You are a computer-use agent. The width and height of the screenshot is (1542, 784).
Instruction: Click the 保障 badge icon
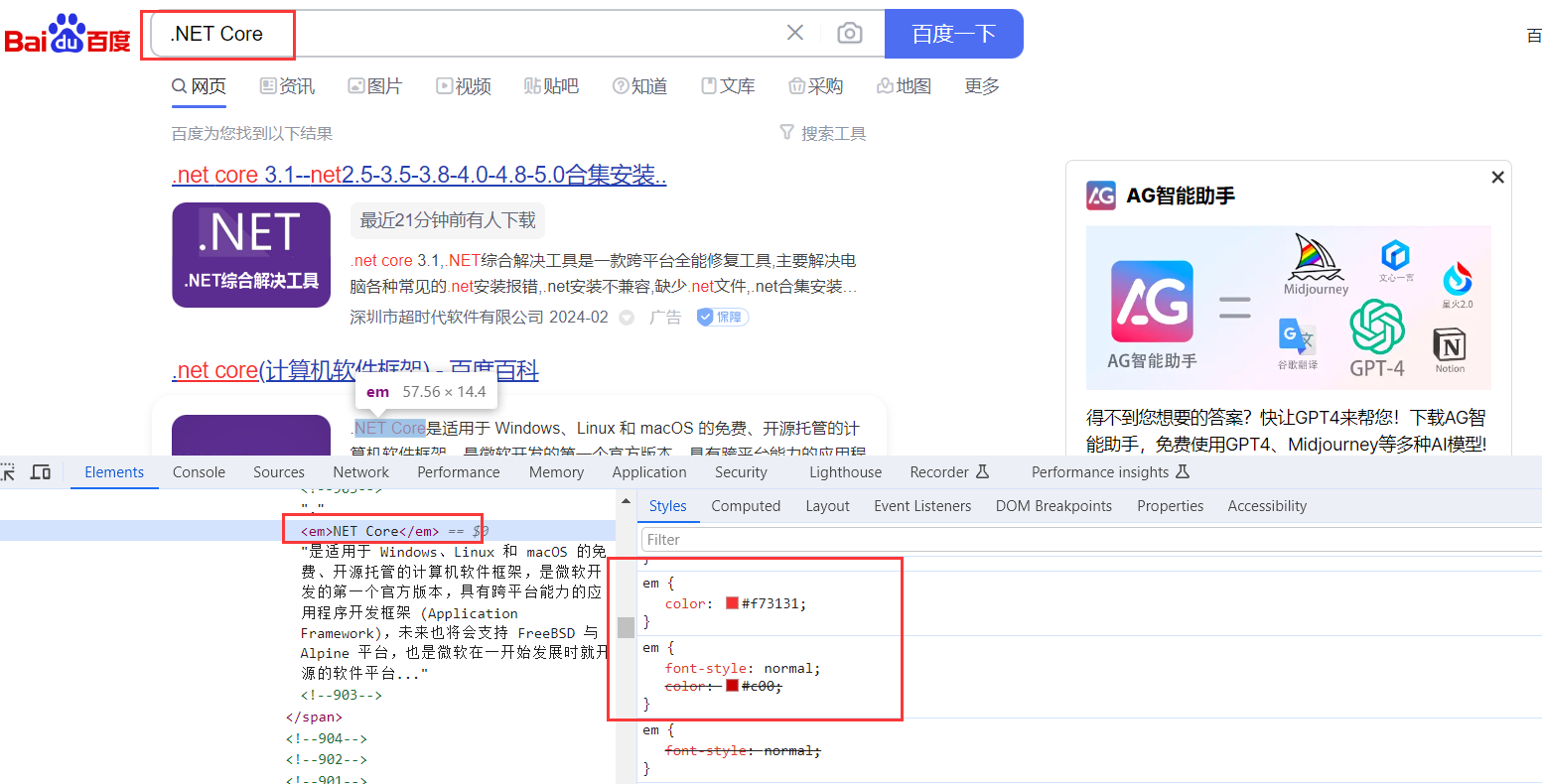tap(722, 317)
